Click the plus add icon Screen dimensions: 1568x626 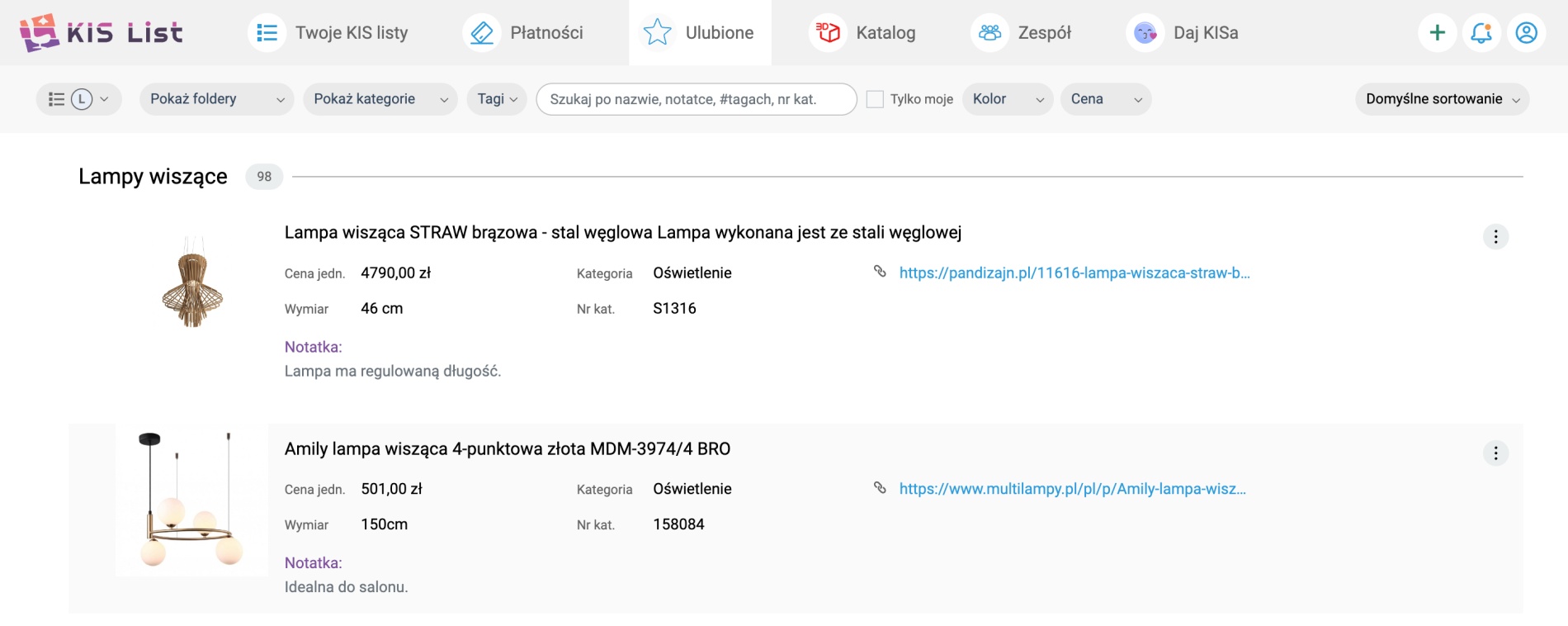(x=1437, y=33)
